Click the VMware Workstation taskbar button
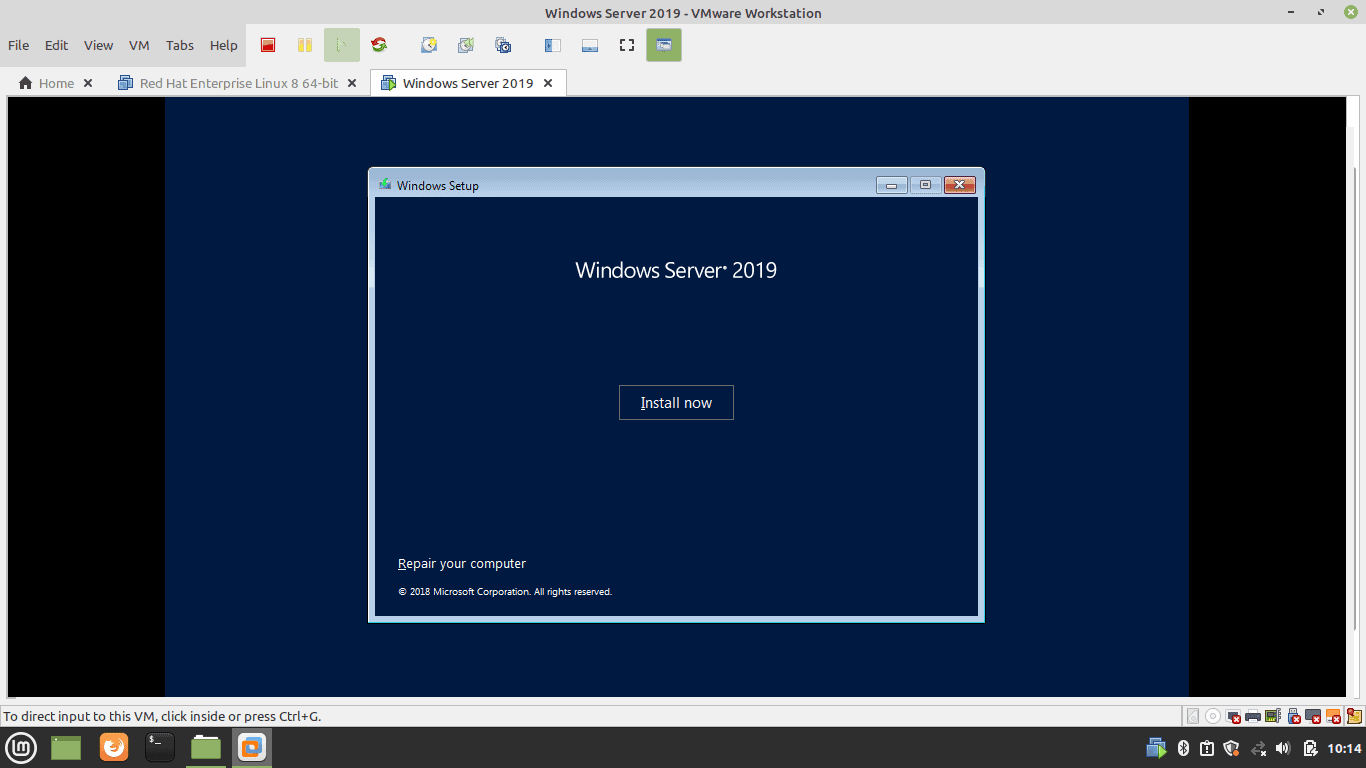This screenshot has width=1366, height=768. [252, 747]
